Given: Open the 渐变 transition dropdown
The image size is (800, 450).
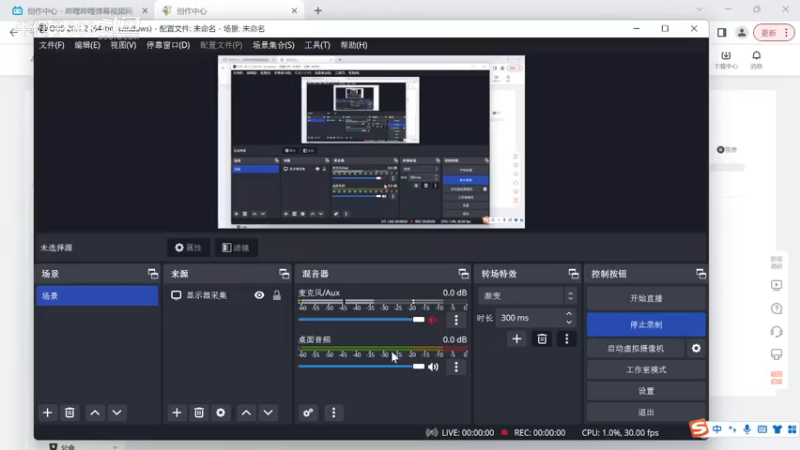Looking at the screenshot, I should (528, 295).
